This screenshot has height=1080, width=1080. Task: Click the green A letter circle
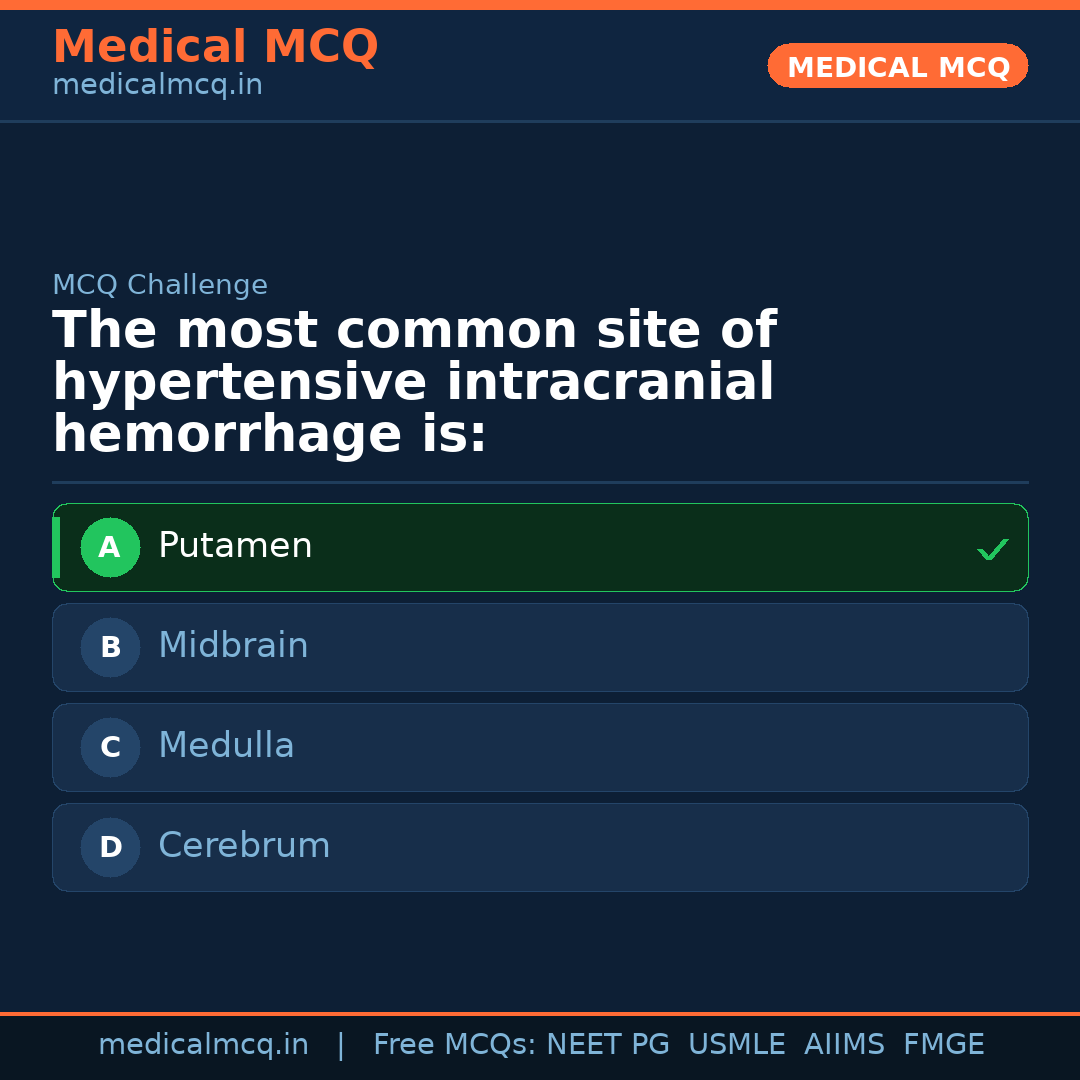[110, 547]
